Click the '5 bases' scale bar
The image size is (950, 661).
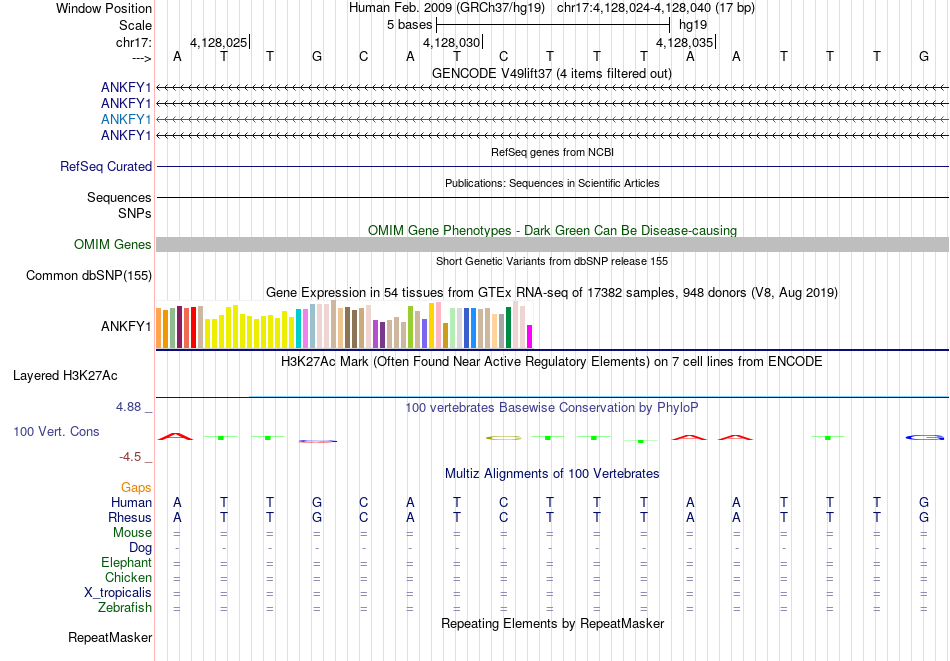pyautogui.click(x=553, y=25)
